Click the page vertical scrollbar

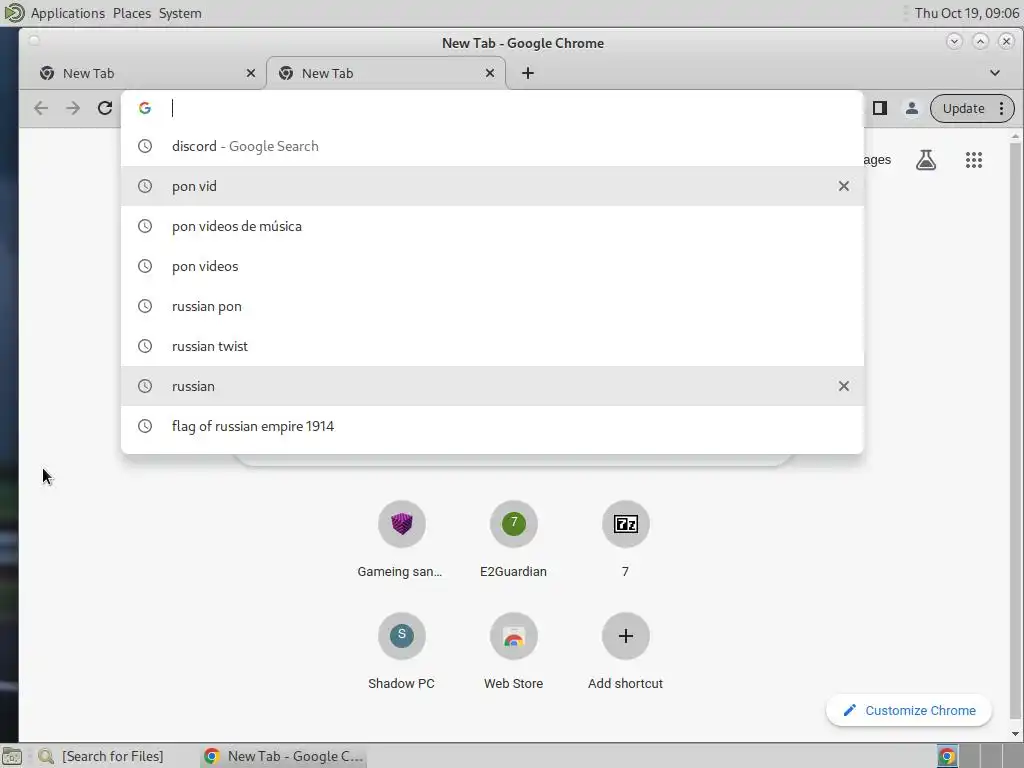click(x=1015, y=431)
